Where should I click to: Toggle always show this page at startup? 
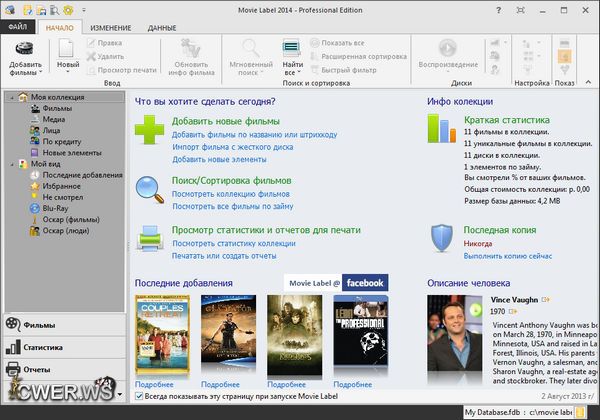pos(140,397)
